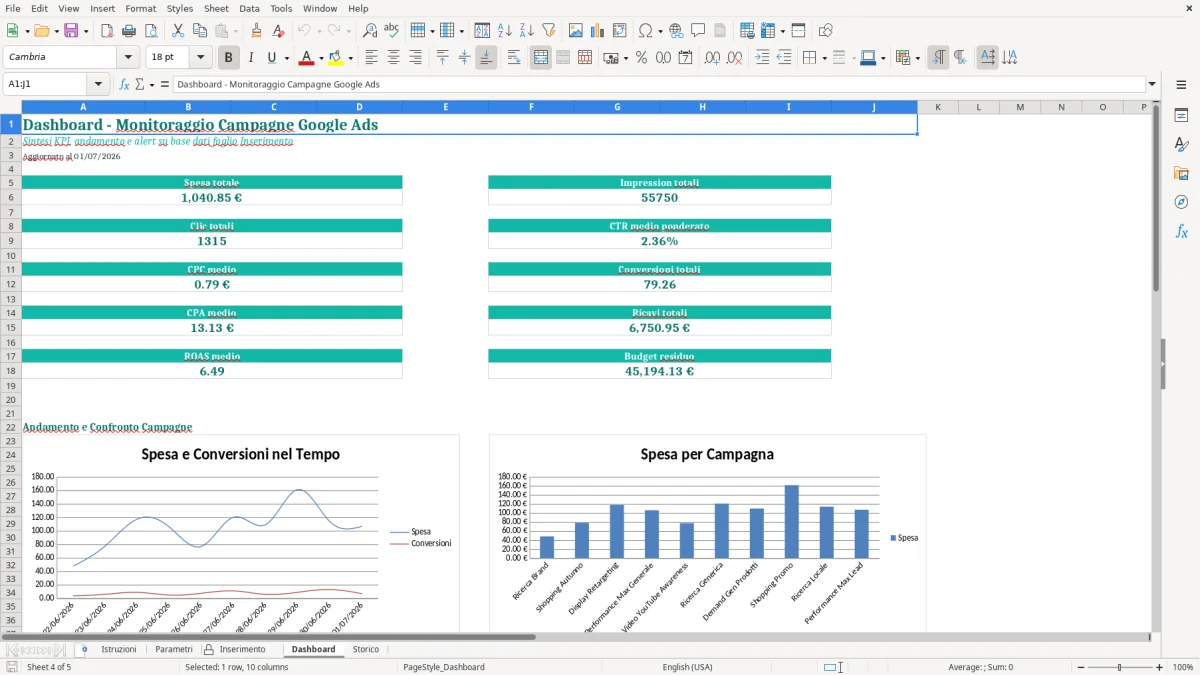Viewport: 1200px width, 675px height.
Task: Toggle Center Horizontally alignment
Action: coord(394,58)
